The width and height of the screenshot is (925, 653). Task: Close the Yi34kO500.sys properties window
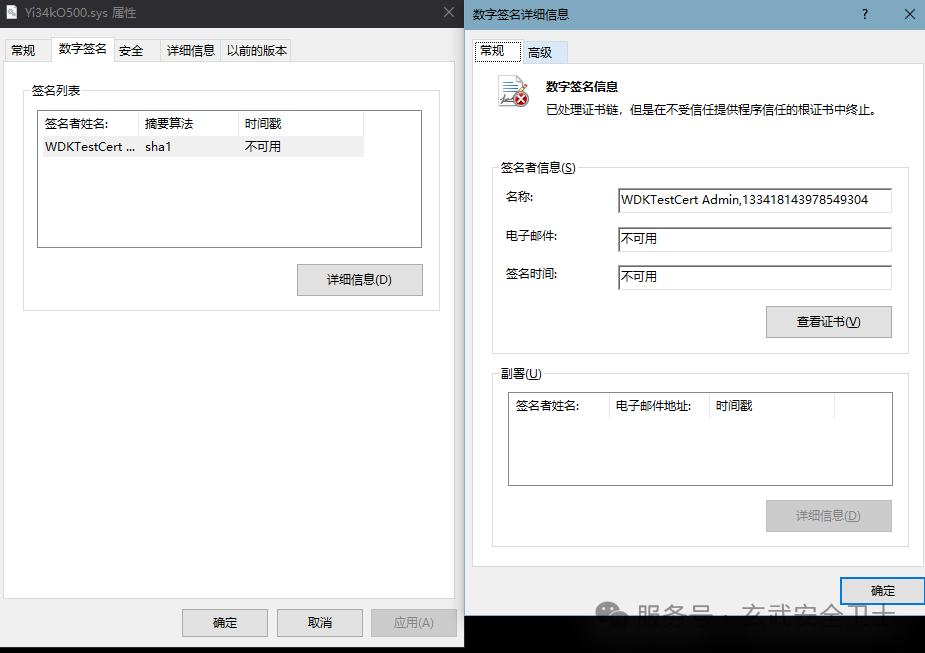[449, 13]
